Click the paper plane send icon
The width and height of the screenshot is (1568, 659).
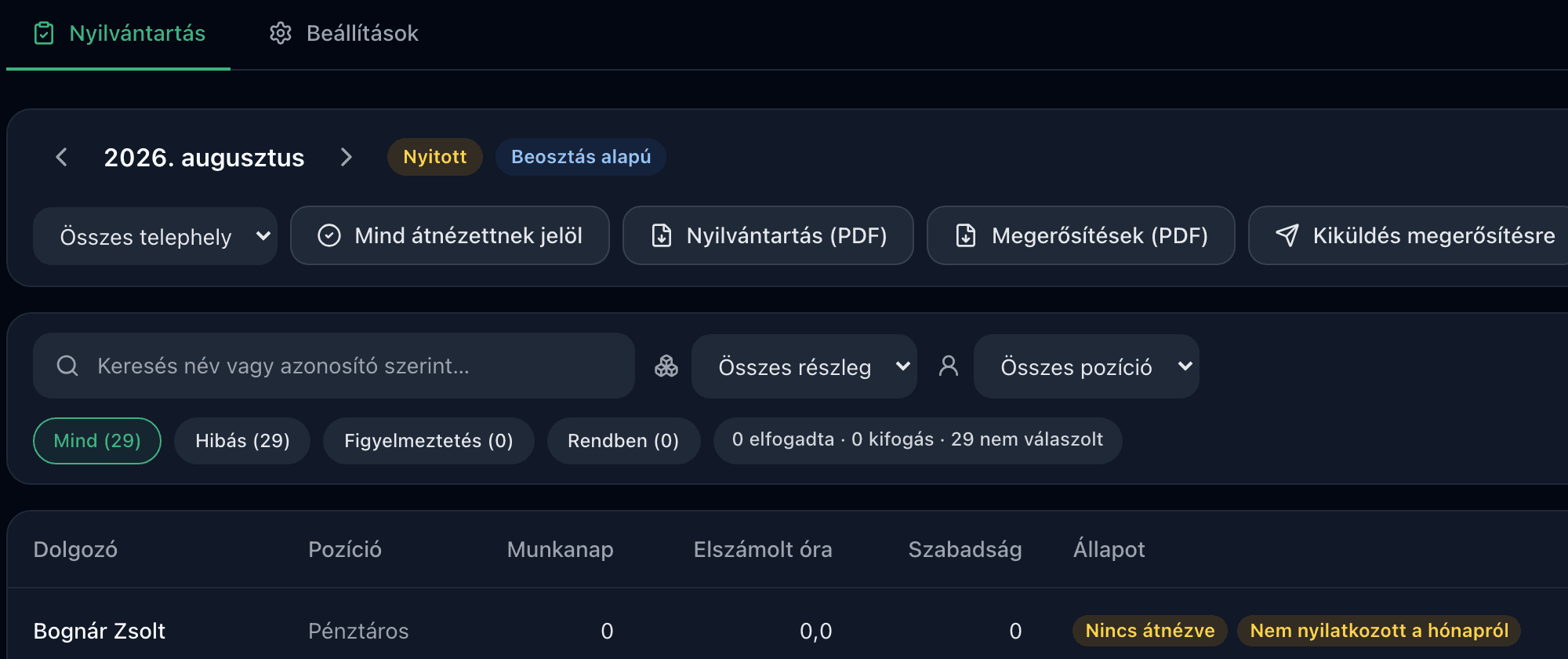(1287, 235)
